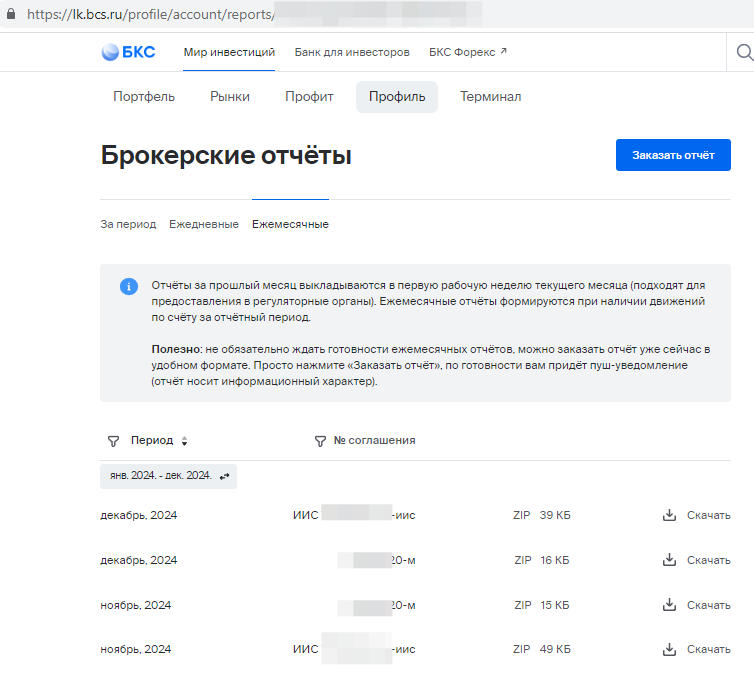
Task: Open the search magnifier icon
Action: pyautogui.click(x=745, y=52)
